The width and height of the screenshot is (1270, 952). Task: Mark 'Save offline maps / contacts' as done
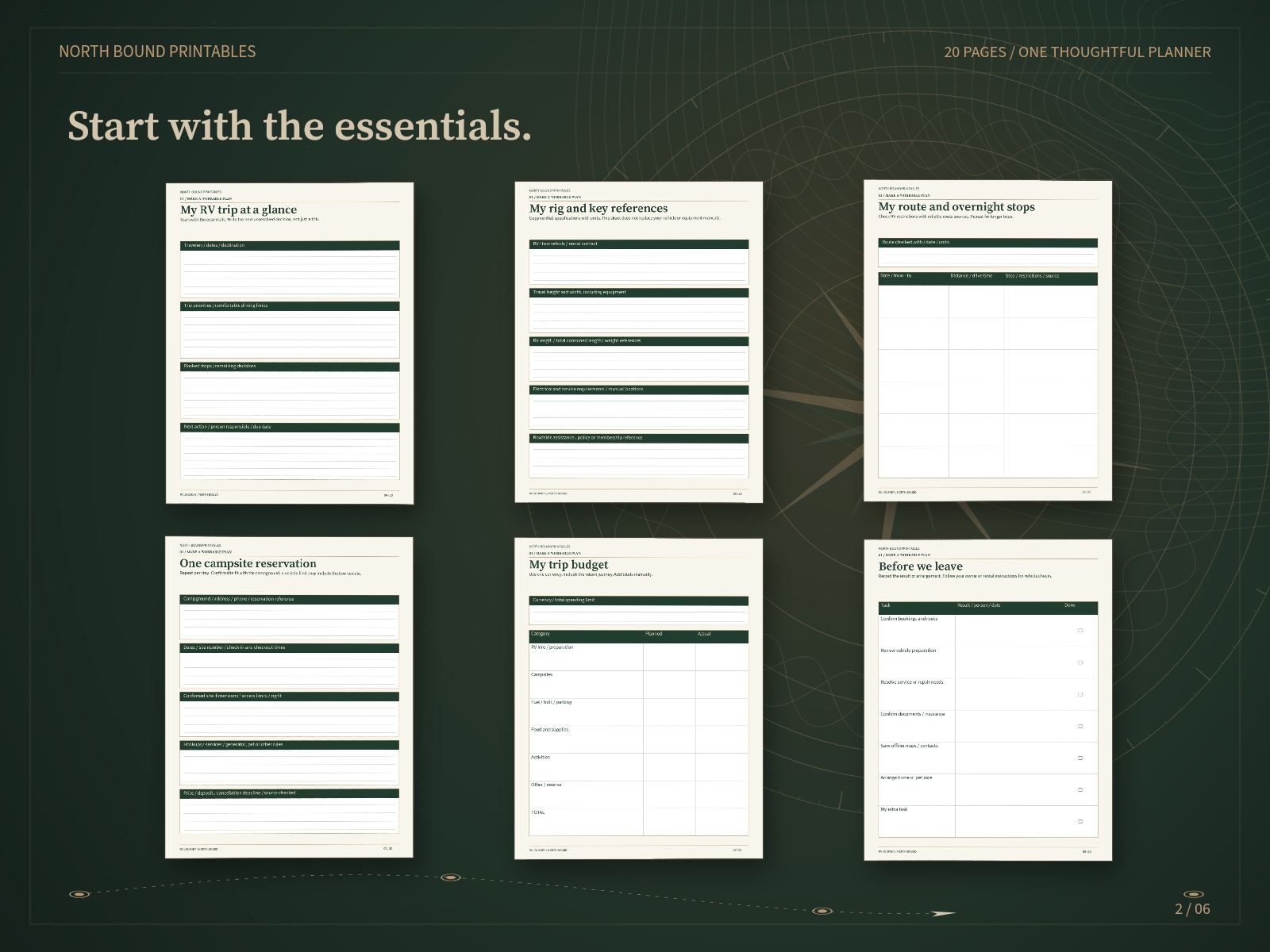(1079, 758)
